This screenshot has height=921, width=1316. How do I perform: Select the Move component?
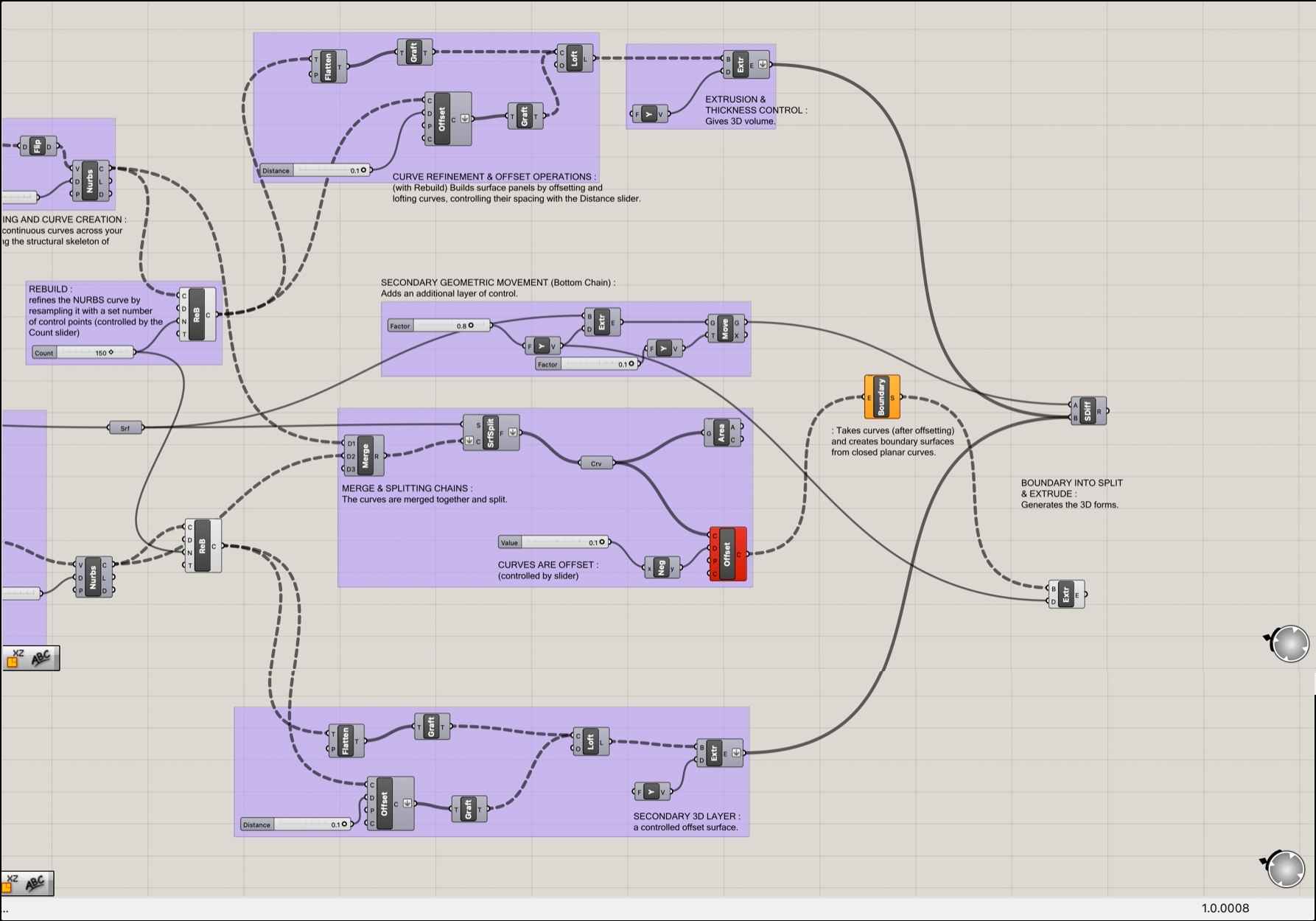[x=725, y=329]
